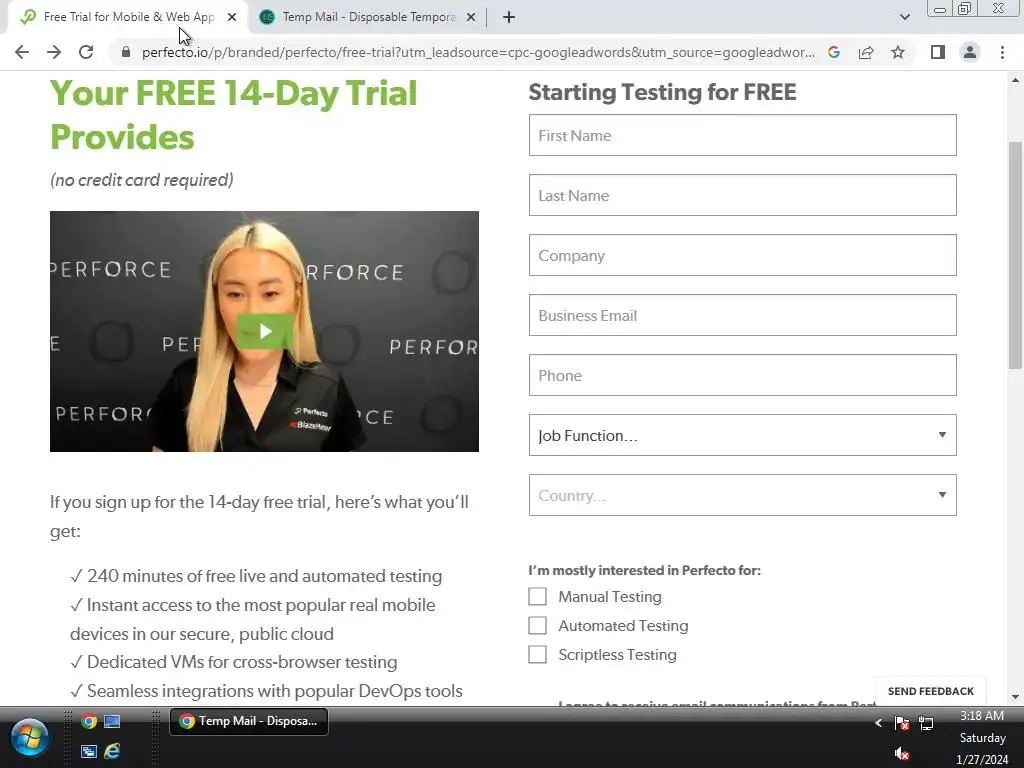1024x768 pixels.
Task: Click '240 minutes of free live' bullet
Action: coord(256,576)
